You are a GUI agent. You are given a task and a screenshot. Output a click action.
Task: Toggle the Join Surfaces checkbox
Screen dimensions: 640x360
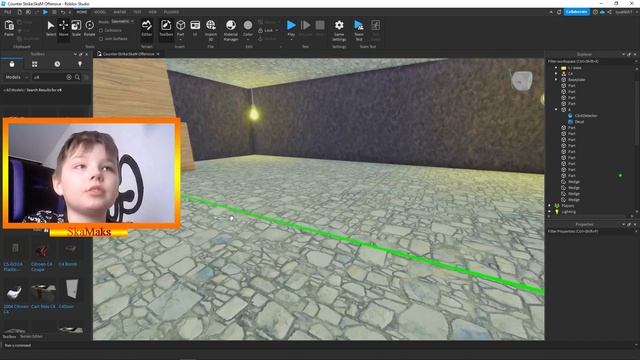pyautogui.click(x=101, y=39)
